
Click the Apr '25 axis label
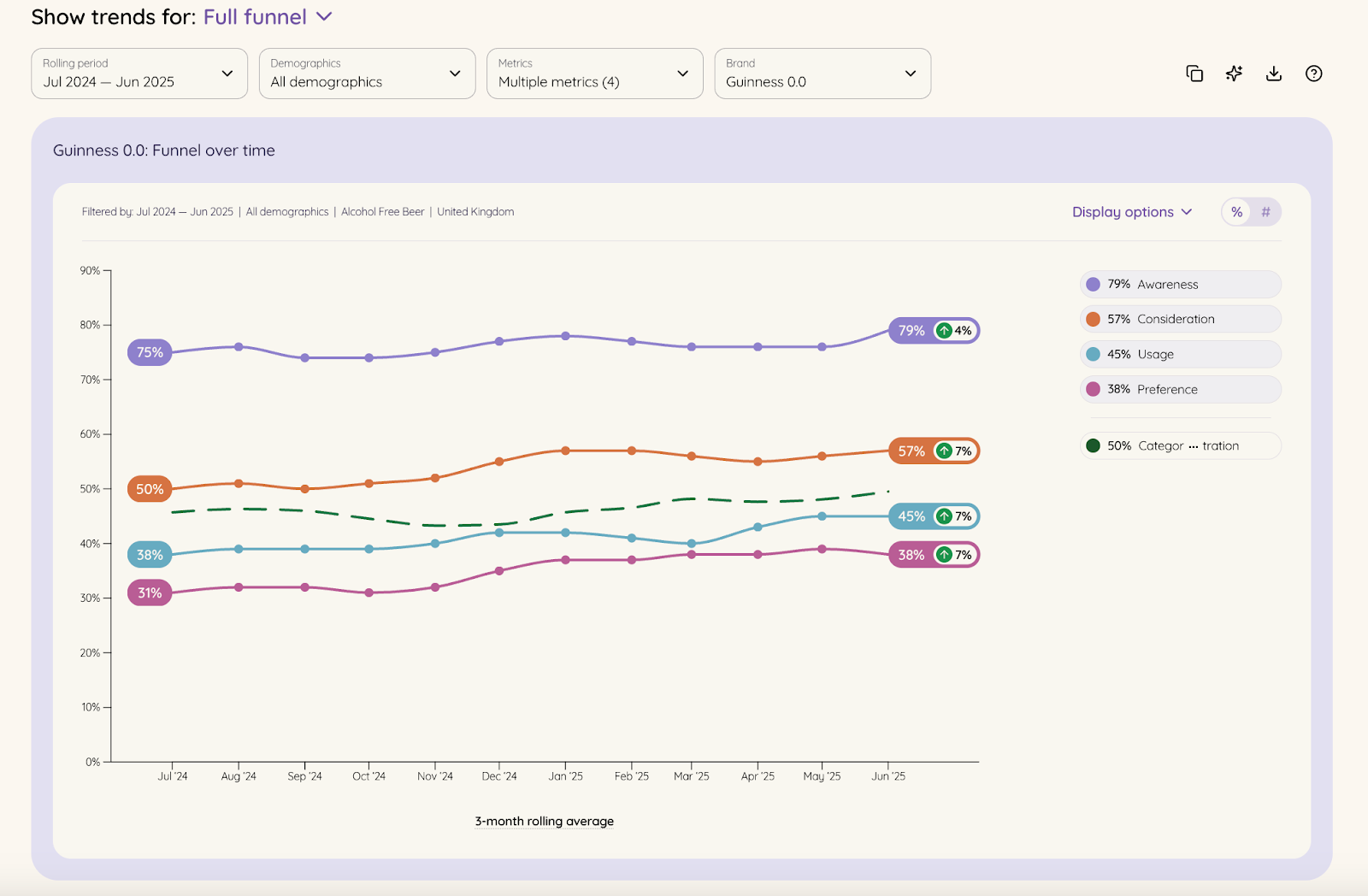pyautogui.click(x=758, y=776)
